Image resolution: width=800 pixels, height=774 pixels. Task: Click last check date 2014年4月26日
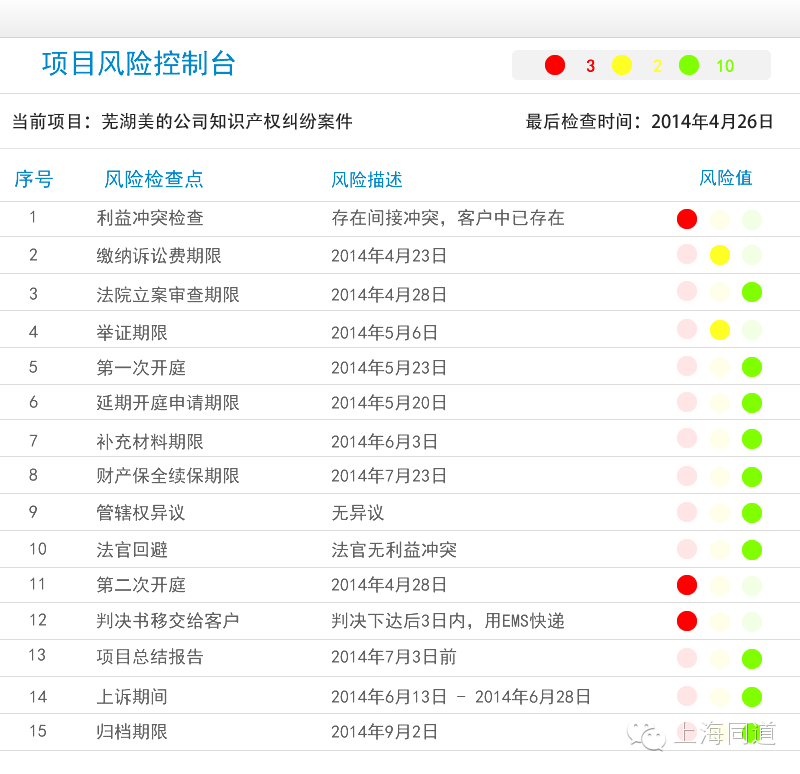712,121
